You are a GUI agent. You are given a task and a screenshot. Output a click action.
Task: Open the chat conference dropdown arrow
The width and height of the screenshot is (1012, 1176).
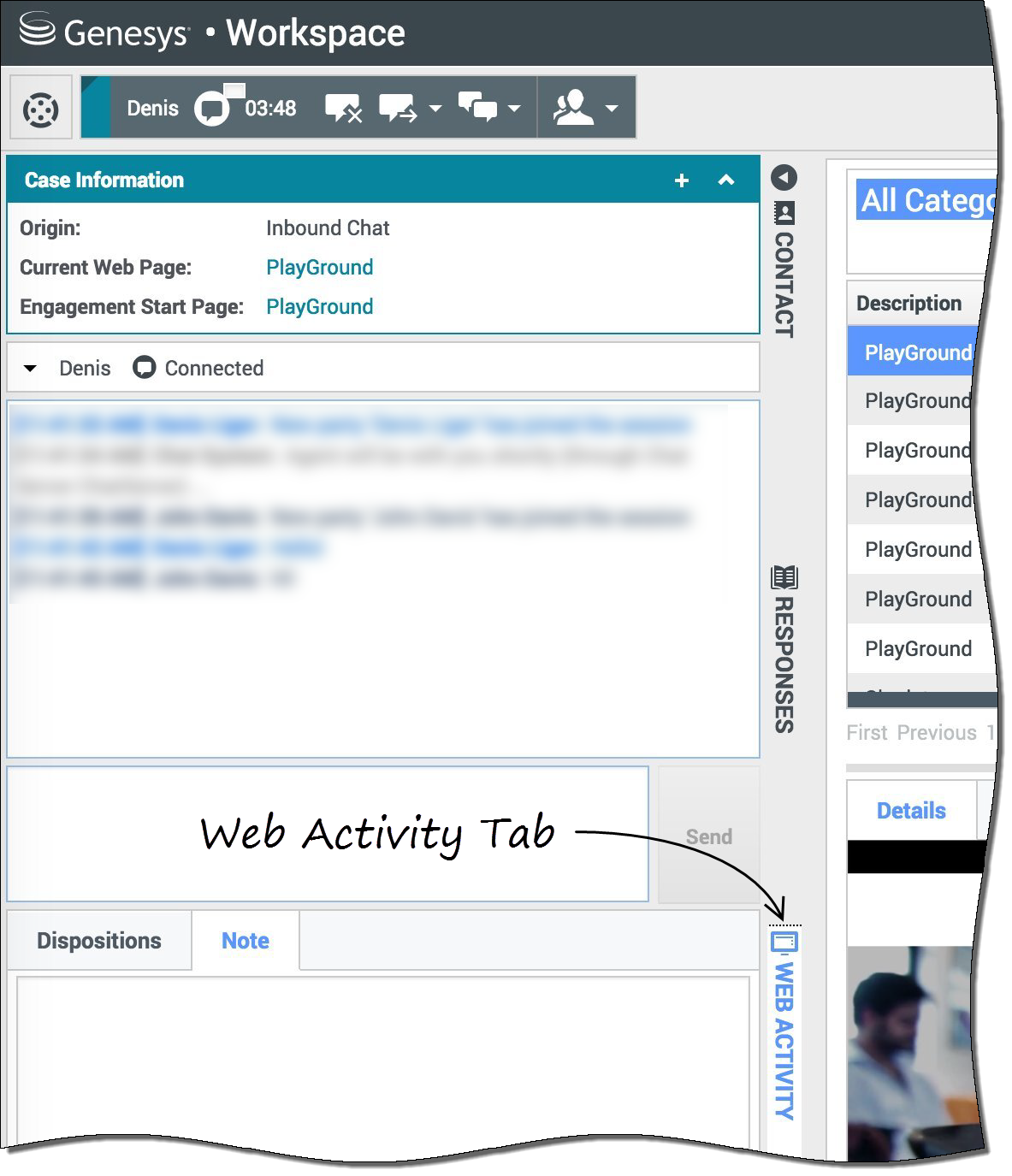click(x=514, y=109)
